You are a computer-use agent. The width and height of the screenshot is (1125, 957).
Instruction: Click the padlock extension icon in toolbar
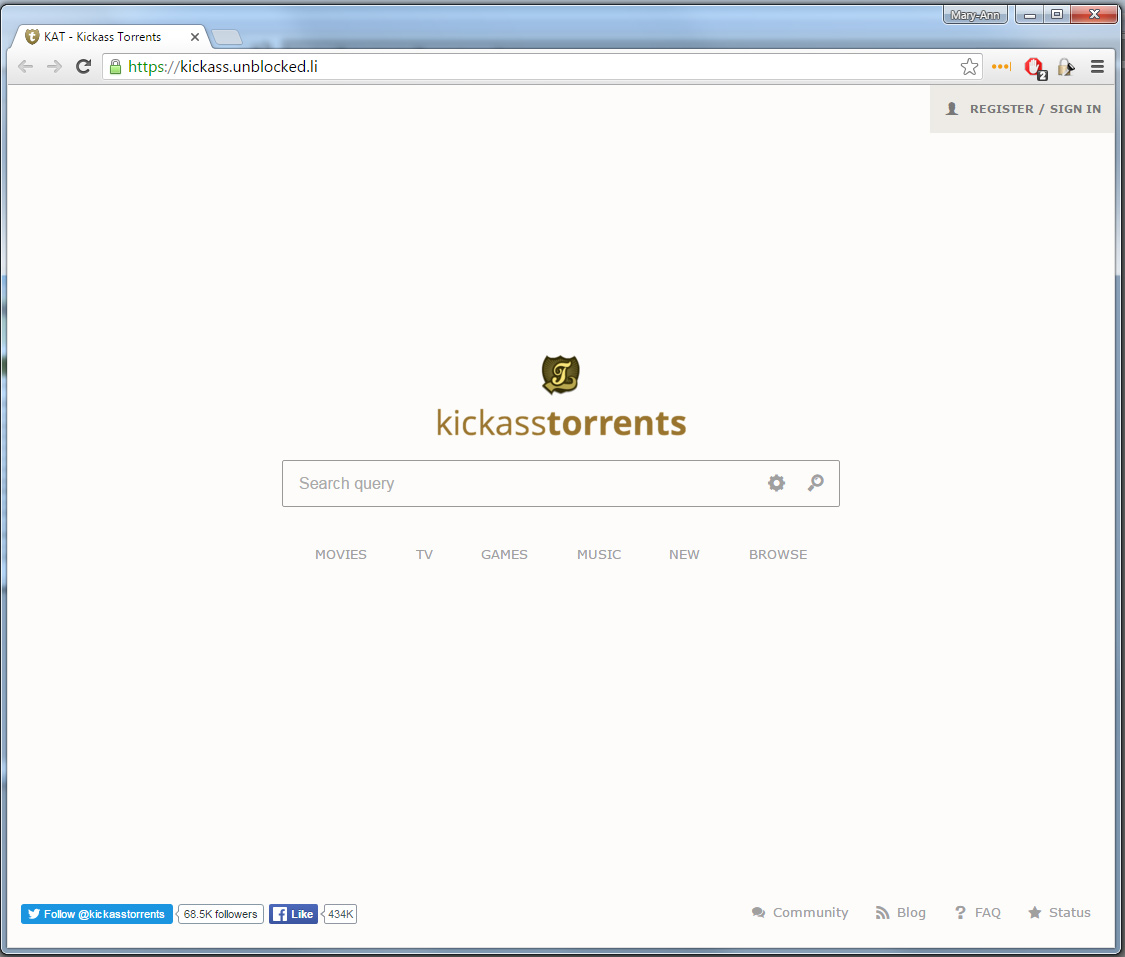click(x=1066, y=67)
